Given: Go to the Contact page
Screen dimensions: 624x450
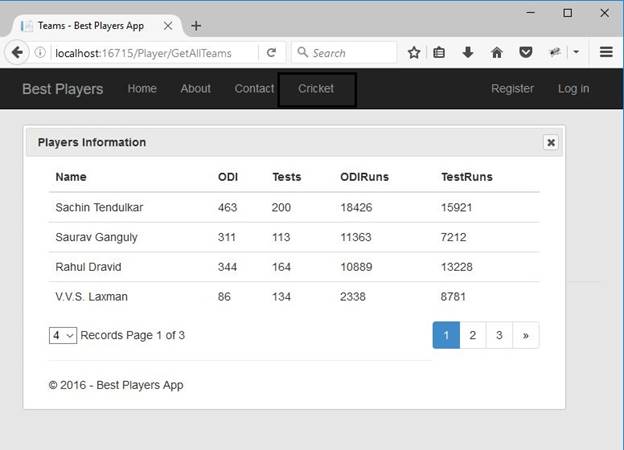Looking at the screenshot, I should click(x=254, y=89).
